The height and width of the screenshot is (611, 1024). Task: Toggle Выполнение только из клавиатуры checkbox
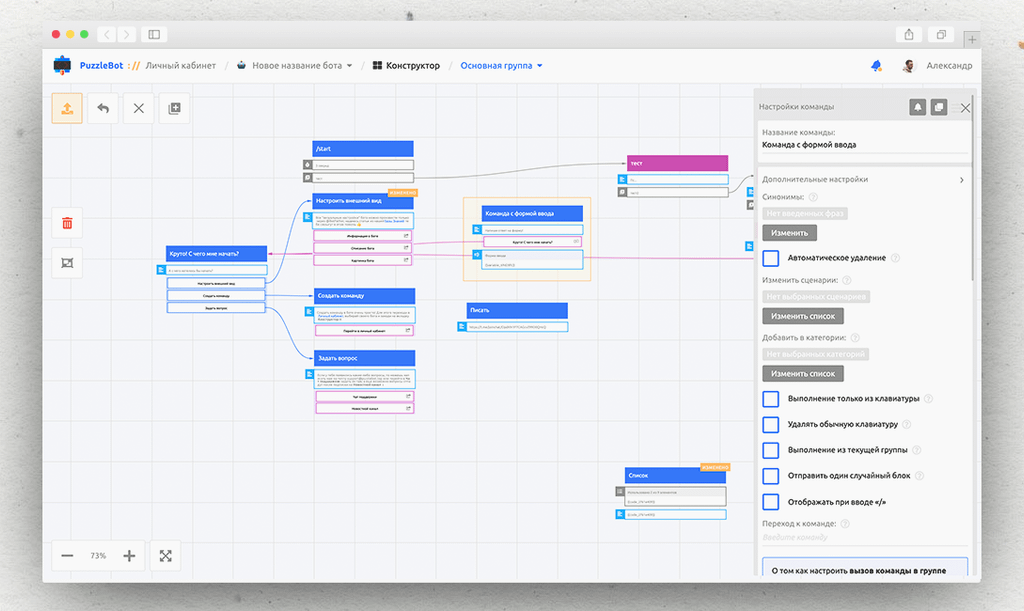(771, 399)
